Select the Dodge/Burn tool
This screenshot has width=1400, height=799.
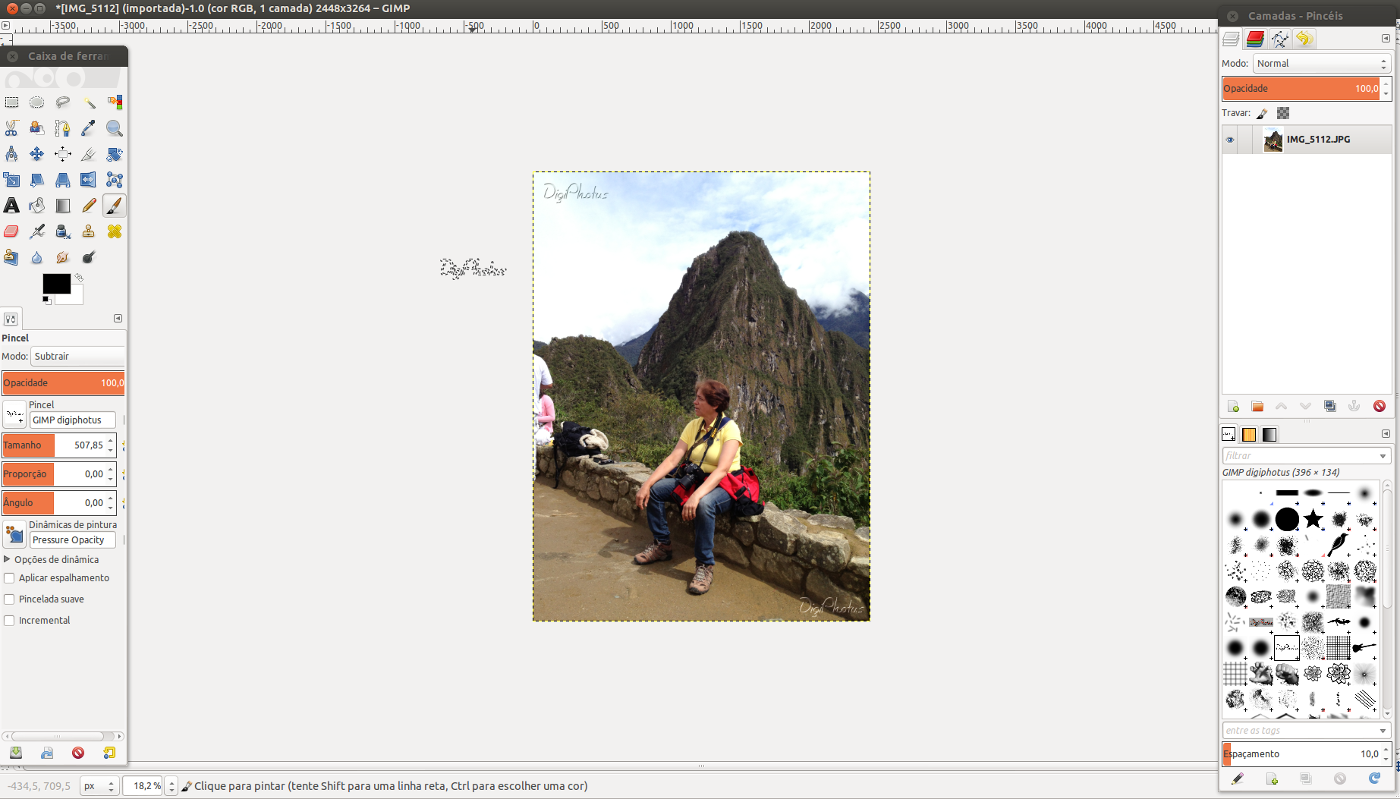point(89,258)
